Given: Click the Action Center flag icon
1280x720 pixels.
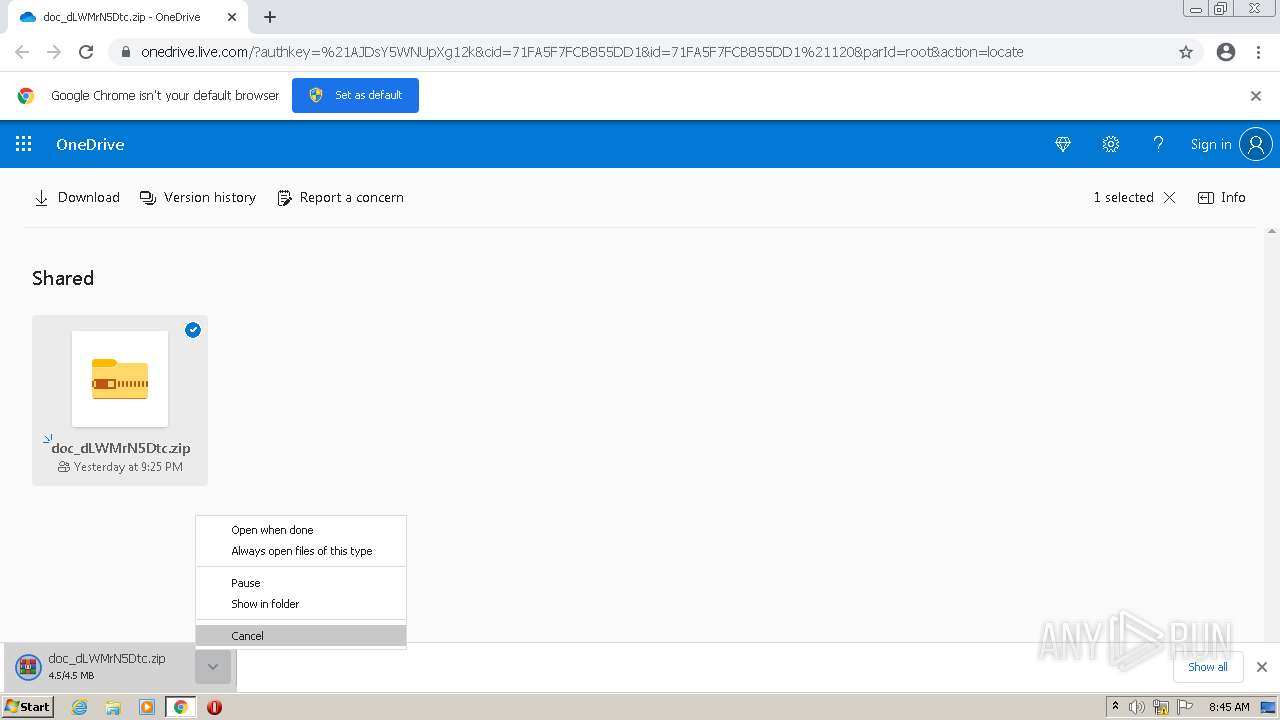Looking at the screenshot, I should point(1185,707).
